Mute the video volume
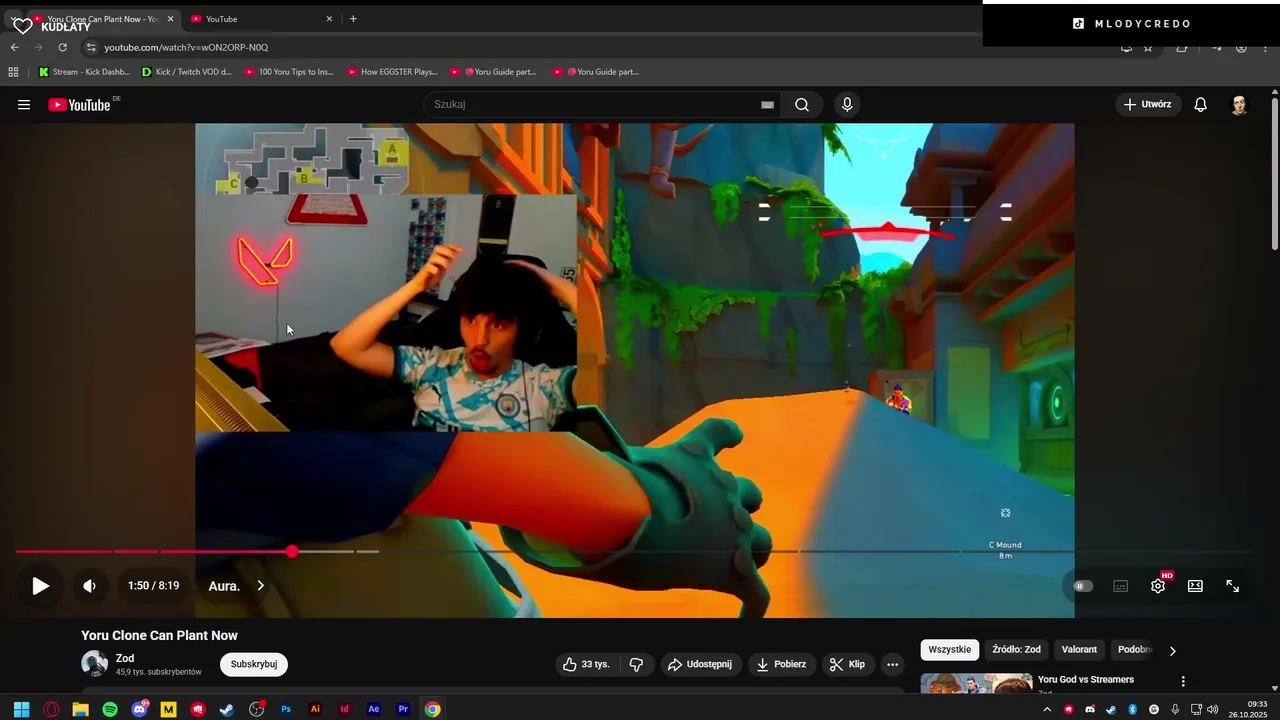This screenshot has width=1280, height=720. click(89, 586)
